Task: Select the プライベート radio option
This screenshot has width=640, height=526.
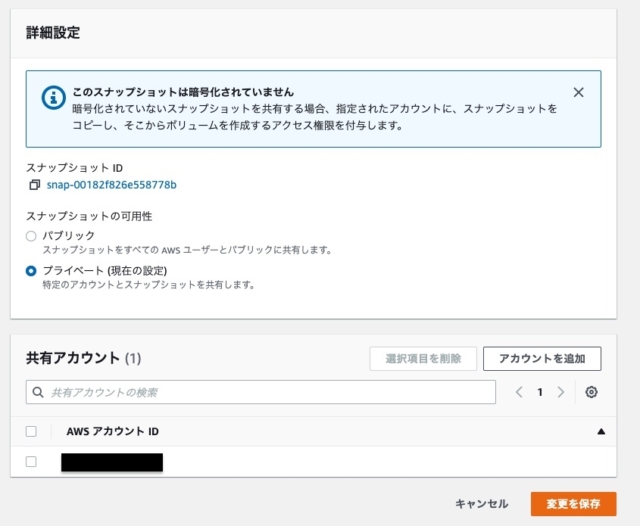Action: (x=31, y=271)
